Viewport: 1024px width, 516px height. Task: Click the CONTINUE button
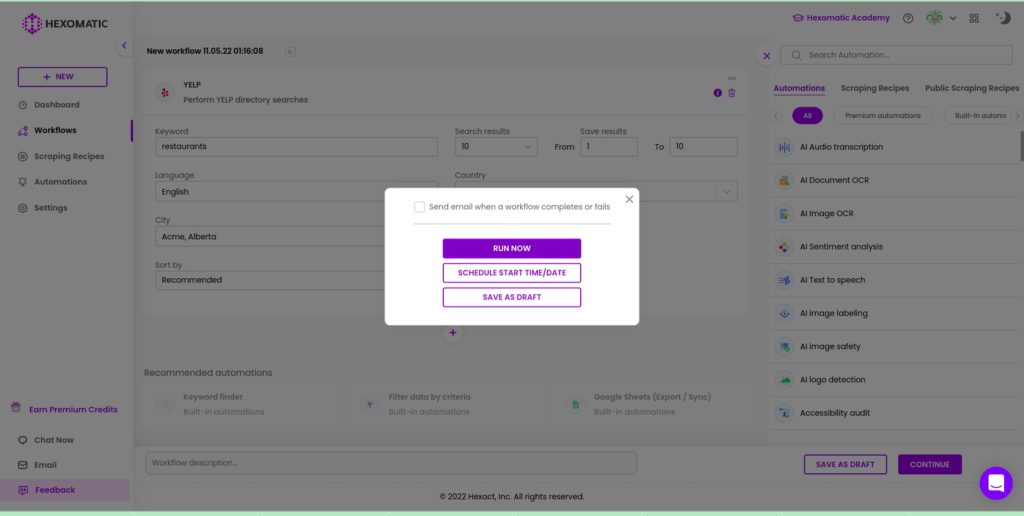point(929,464)
